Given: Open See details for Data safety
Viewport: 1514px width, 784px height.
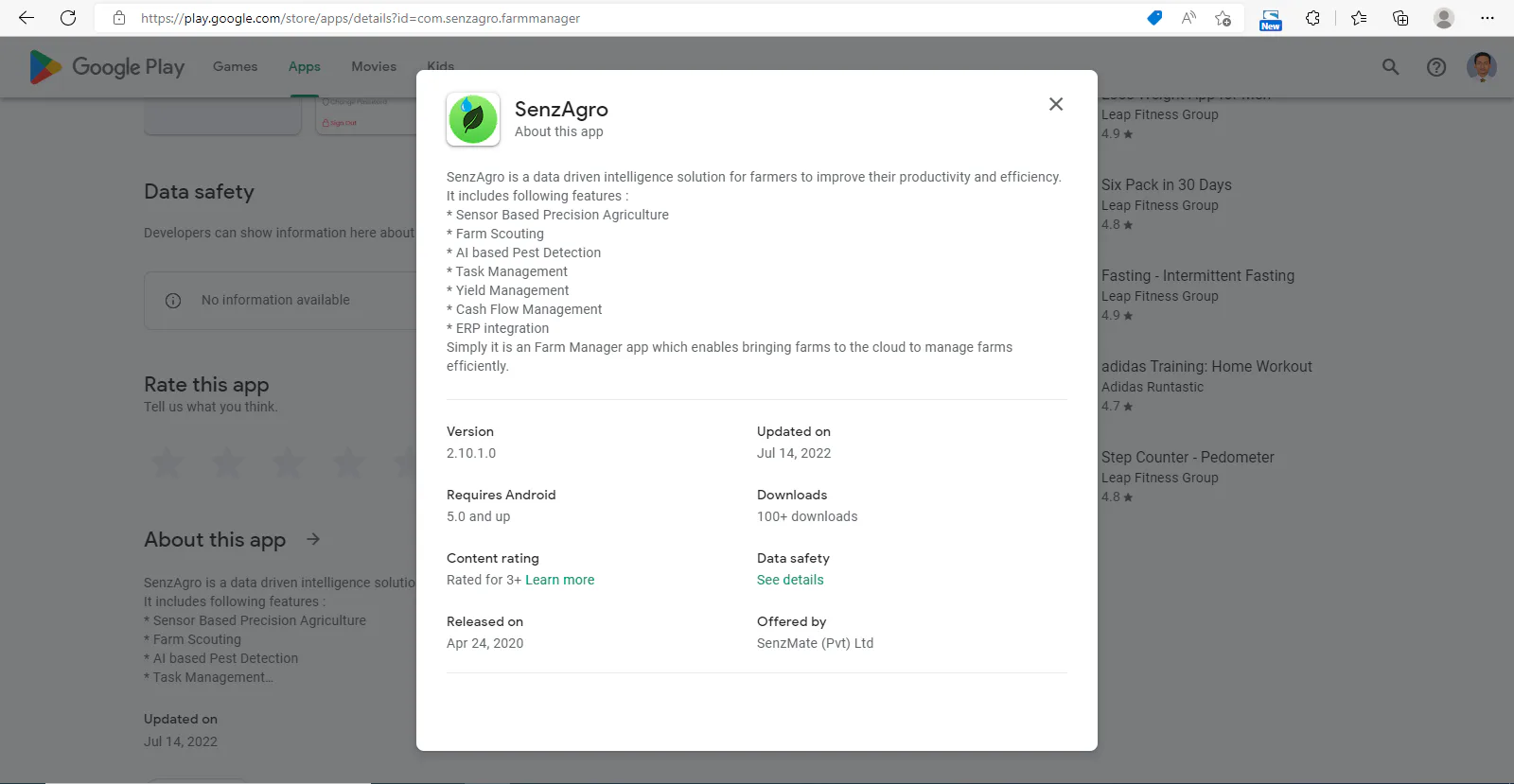Looking at the screenshot, I should tap(790, 580).
